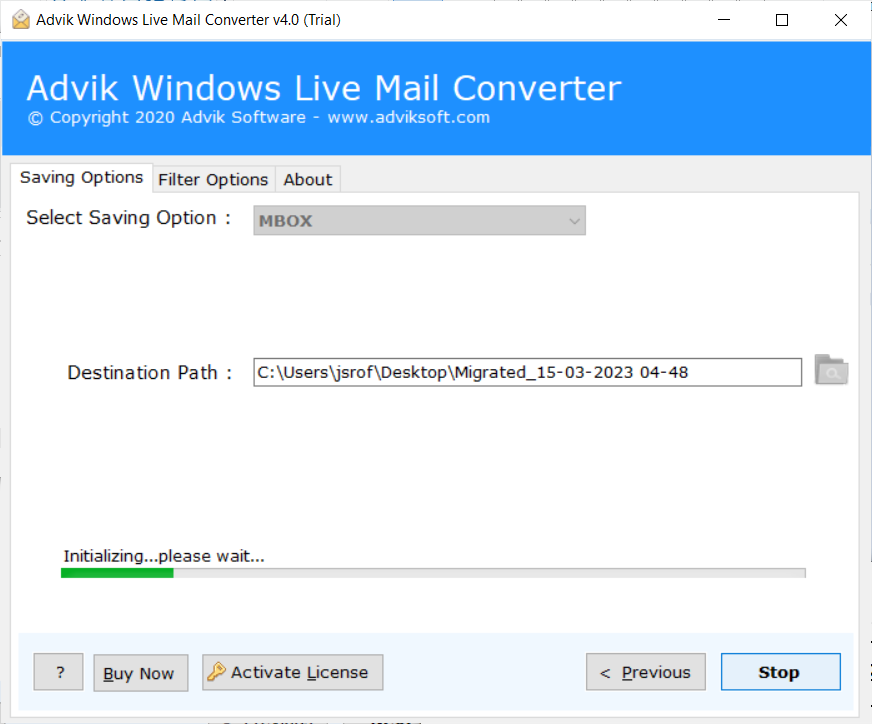Go back with the Previous button
Screen dimensions: 872x724
tap(646, 672)
